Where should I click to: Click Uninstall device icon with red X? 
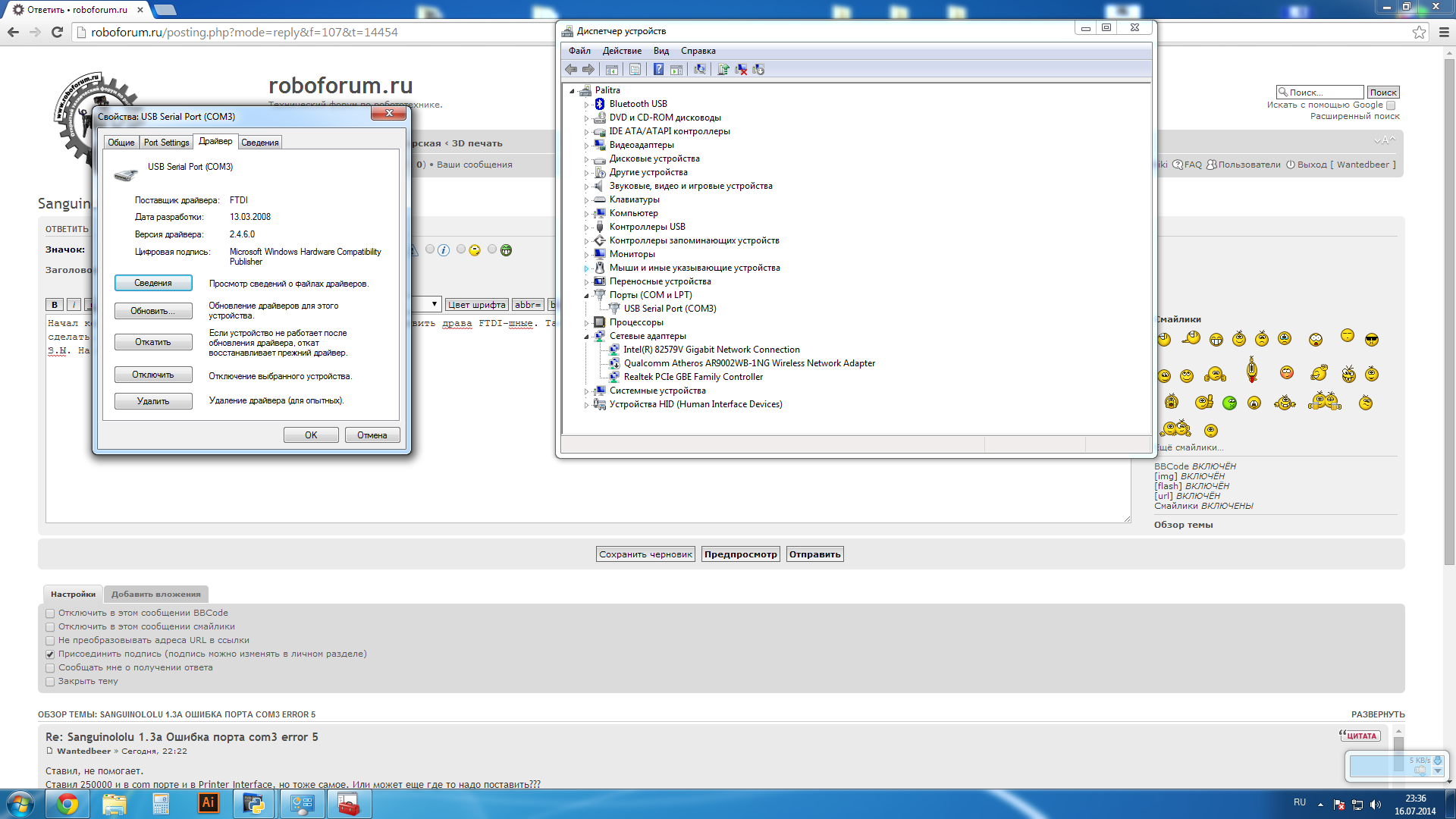tap(741, 70)
